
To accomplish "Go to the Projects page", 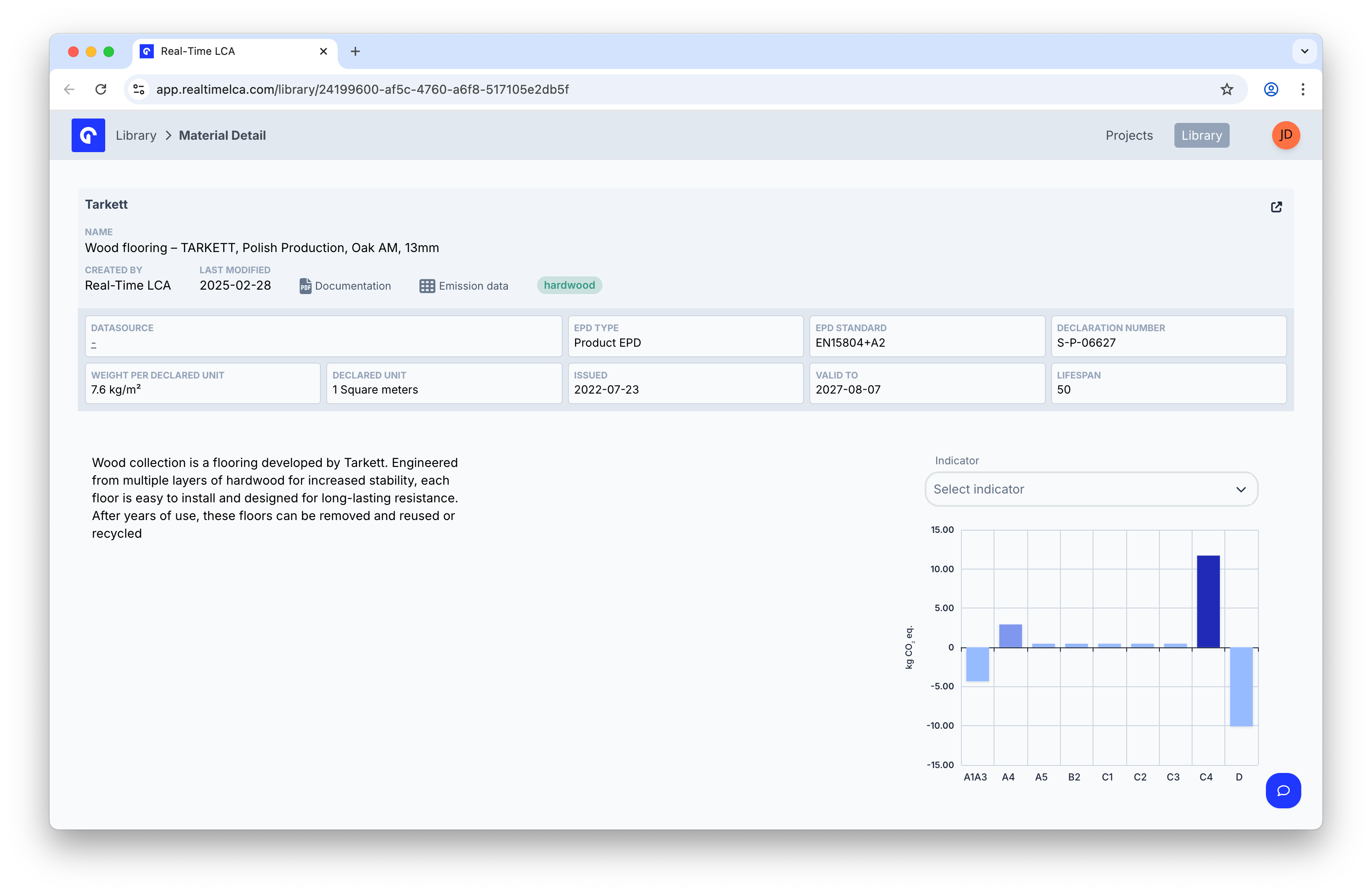I will 1129,135.
